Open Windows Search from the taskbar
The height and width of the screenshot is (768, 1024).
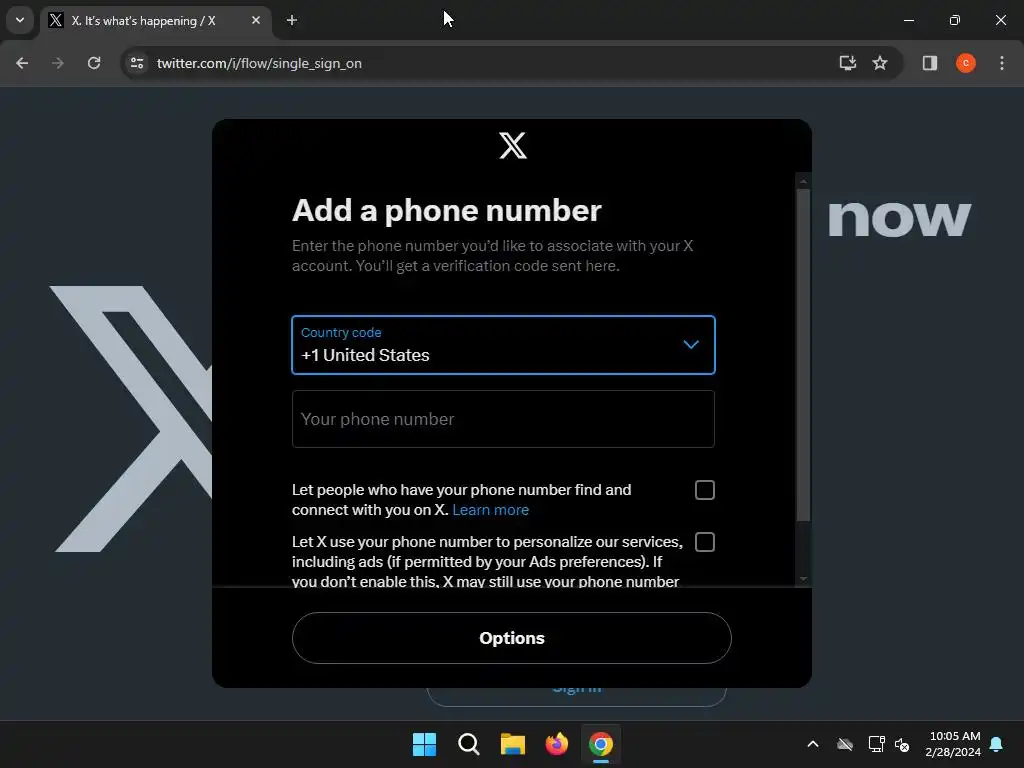click(x=469, y=744)
